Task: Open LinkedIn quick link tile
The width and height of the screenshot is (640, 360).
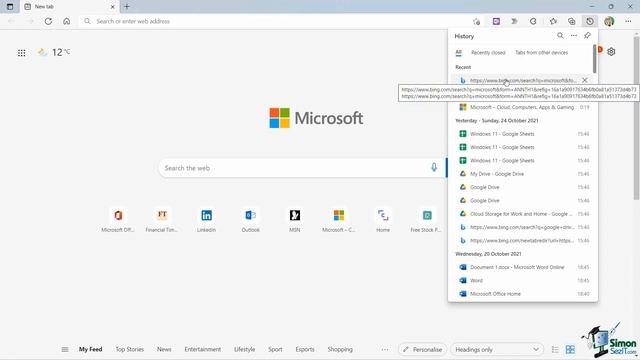Action: click(206, 220)
